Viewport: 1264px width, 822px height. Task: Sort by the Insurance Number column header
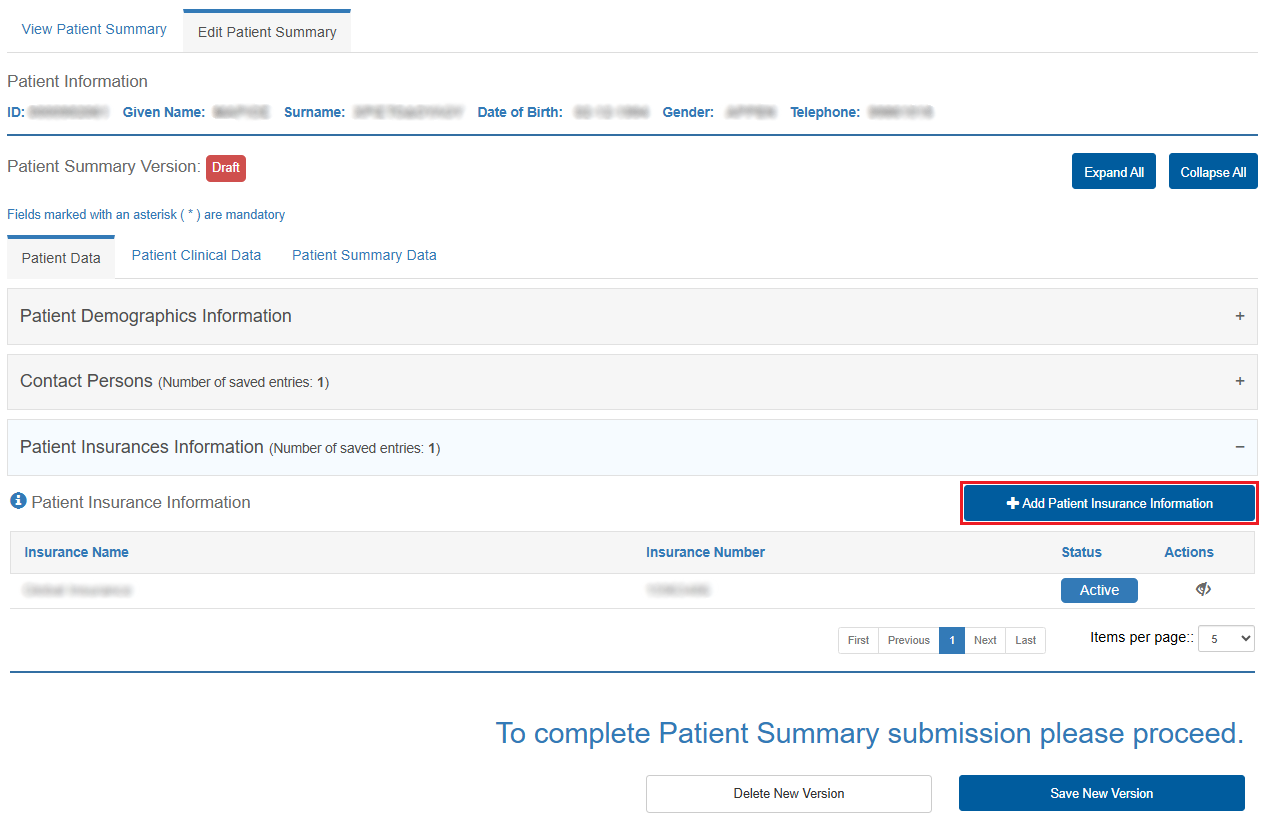coord(705,552)
